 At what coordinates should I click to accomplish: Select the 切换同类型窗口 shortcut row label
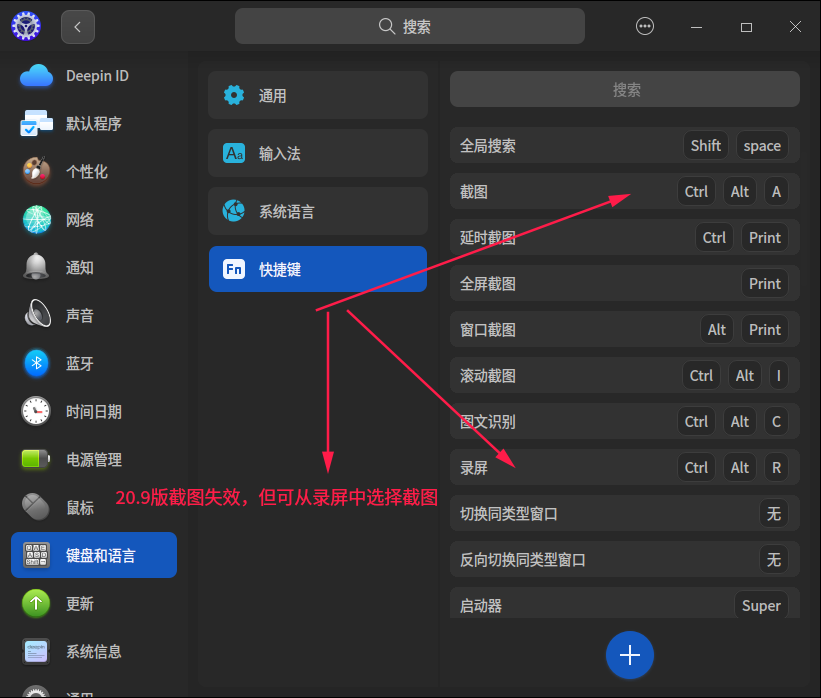(x=508, y=514)
